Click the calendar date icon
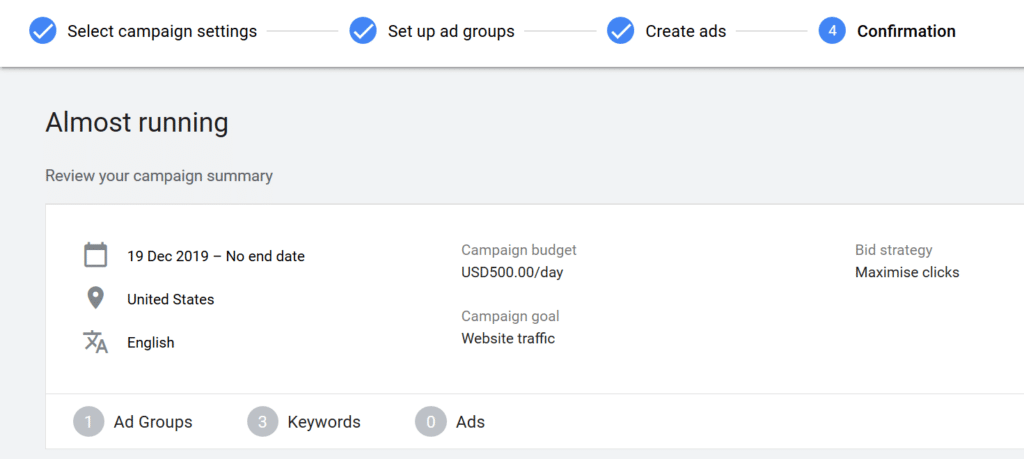Screen dimensions: 1024x459 tap(95, 255)
